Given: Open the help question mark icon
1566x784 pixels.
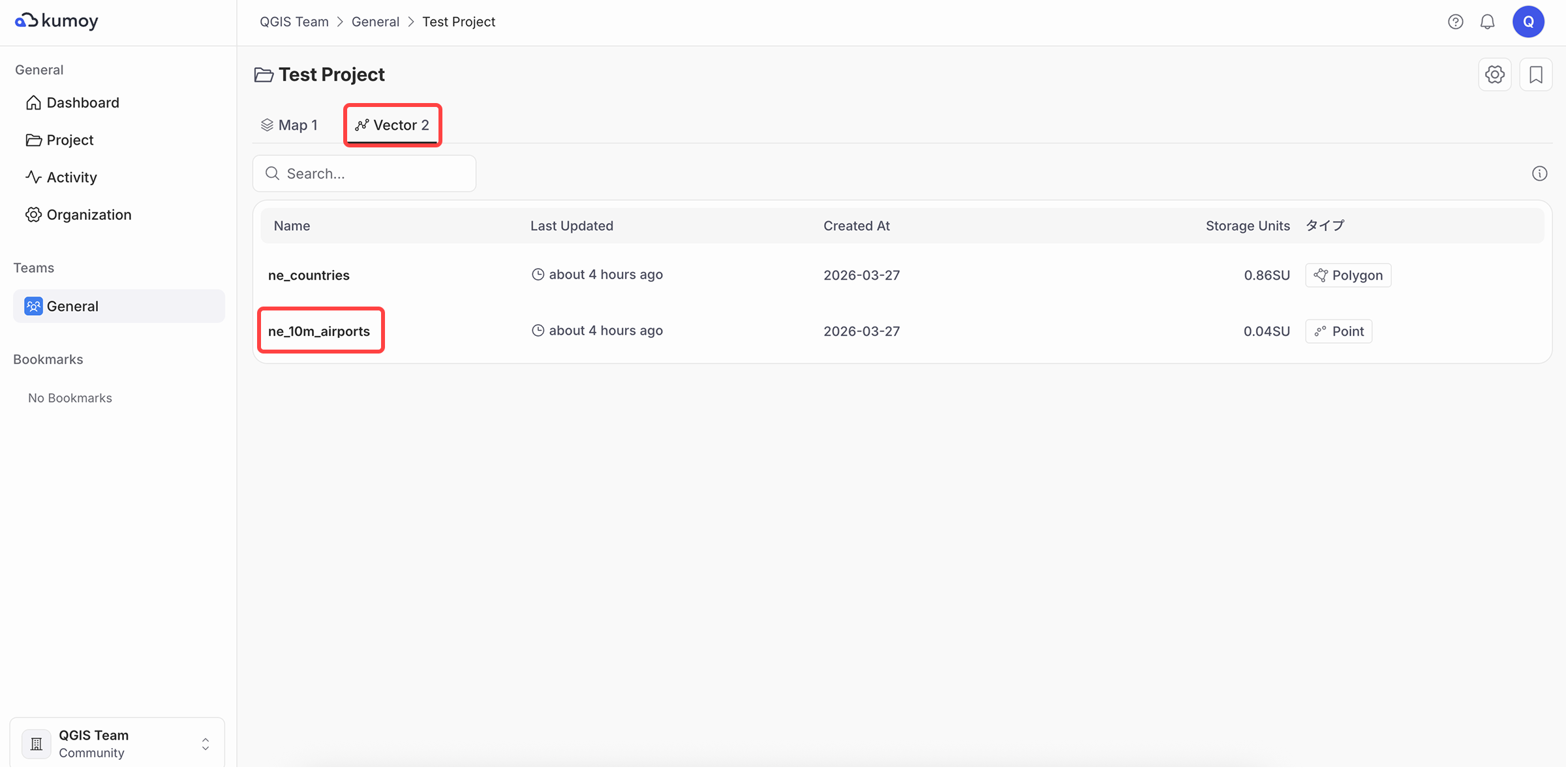Looking at the screenshot, I should (x=1455, y=22).
